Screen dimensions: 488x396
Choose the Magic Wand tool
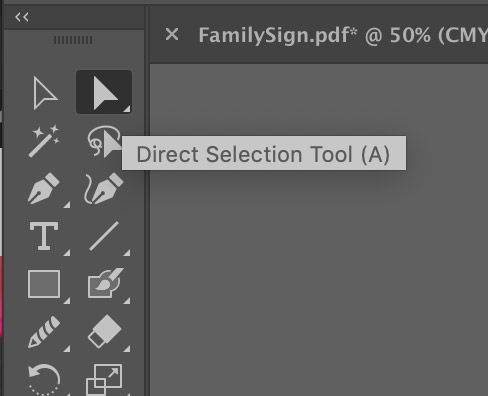pos(44,141)
